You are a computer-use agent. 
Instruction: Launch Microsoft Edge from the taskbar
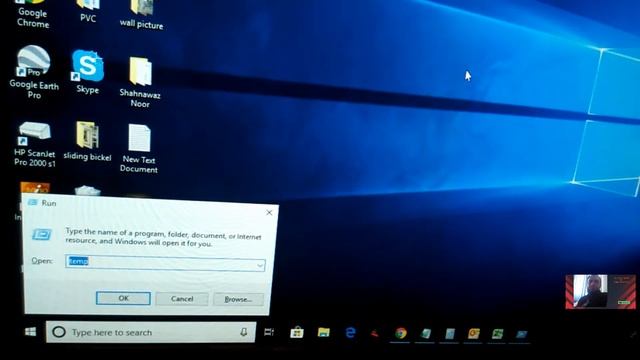[350, 333]
